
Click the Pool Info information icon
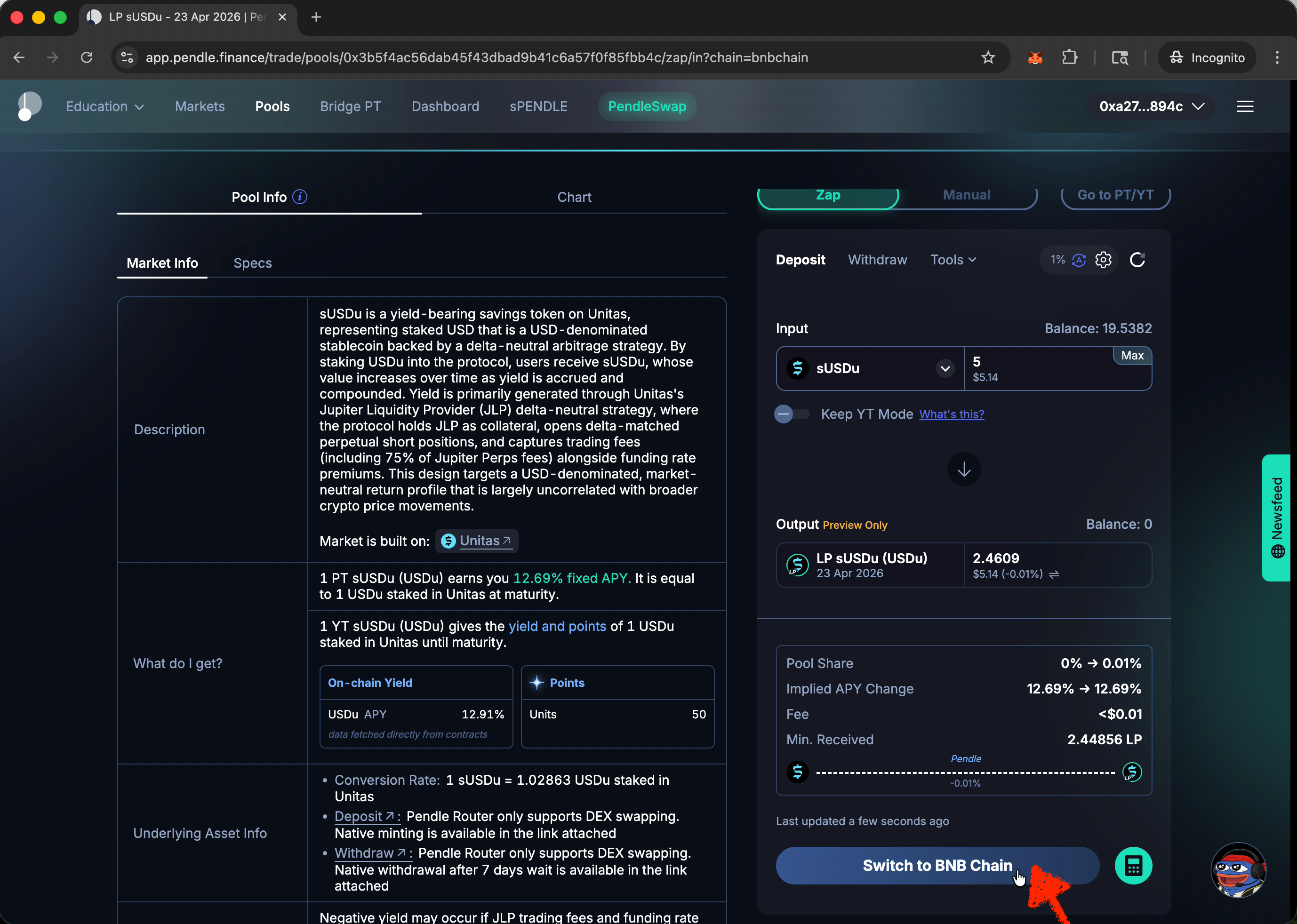point(300,197)
